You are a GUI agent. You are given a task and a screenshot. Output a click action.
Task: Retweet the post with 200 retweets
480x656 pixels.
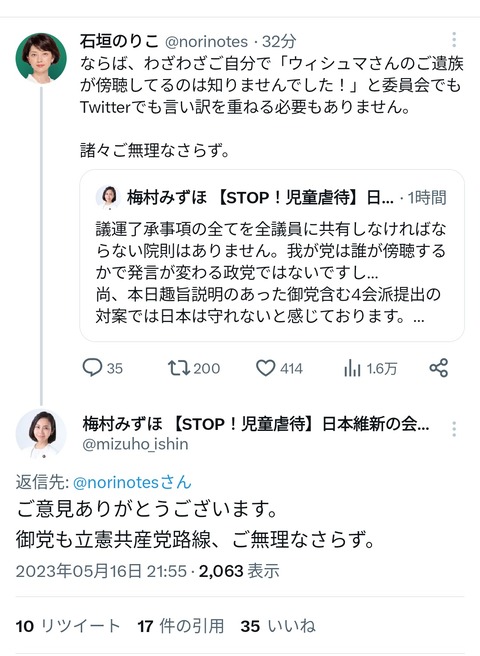(179, 368)
